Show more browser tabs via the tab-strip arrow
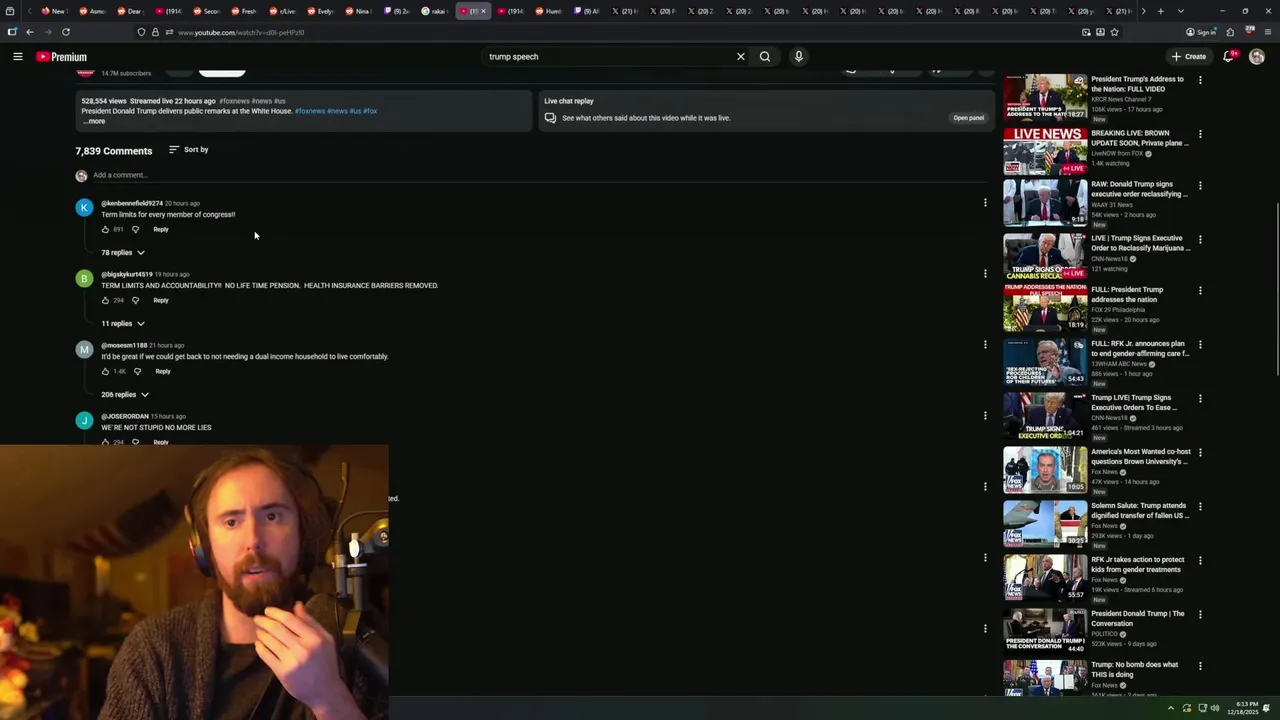Image resolution: width=1280 pixels, height=720 pixels. click(x=1143, y=11)
